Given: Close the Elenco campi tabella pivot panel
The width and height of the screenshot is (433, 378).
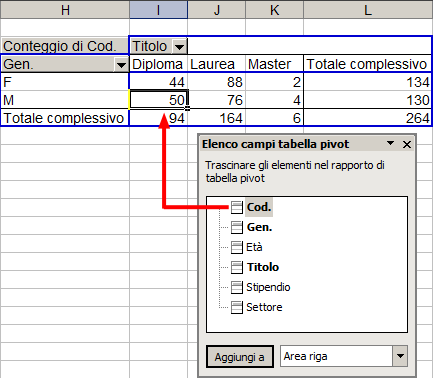Looking at the screenshot, I should 407,144.
